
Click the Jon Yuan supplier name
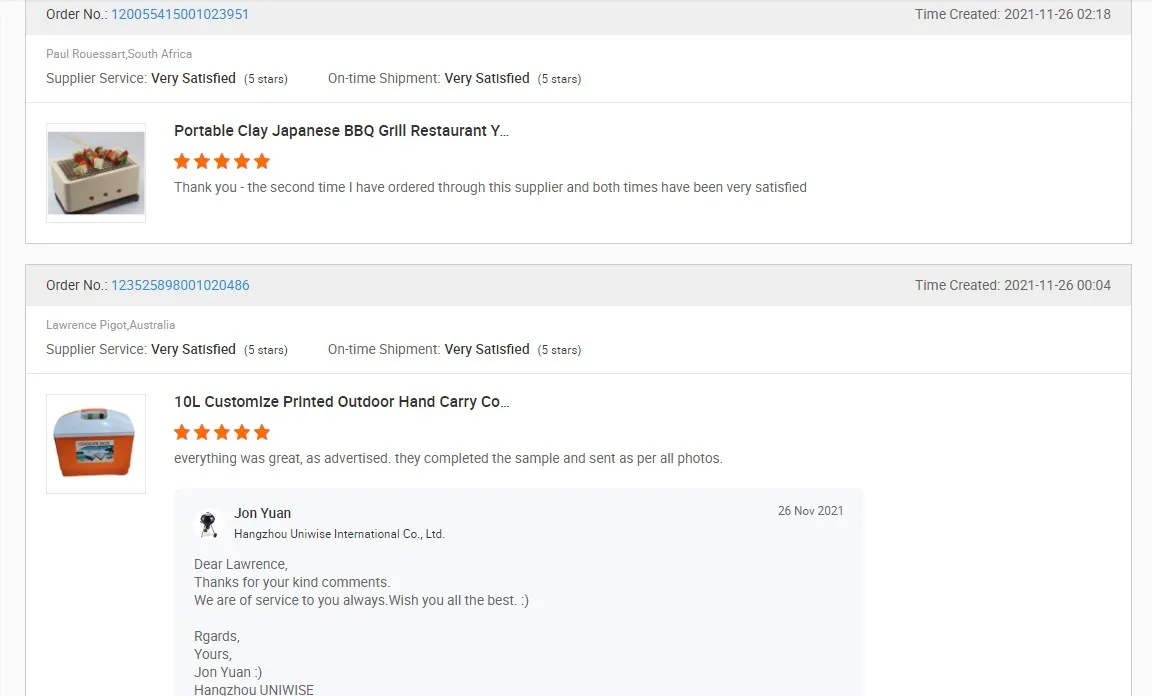coord(263,513)
